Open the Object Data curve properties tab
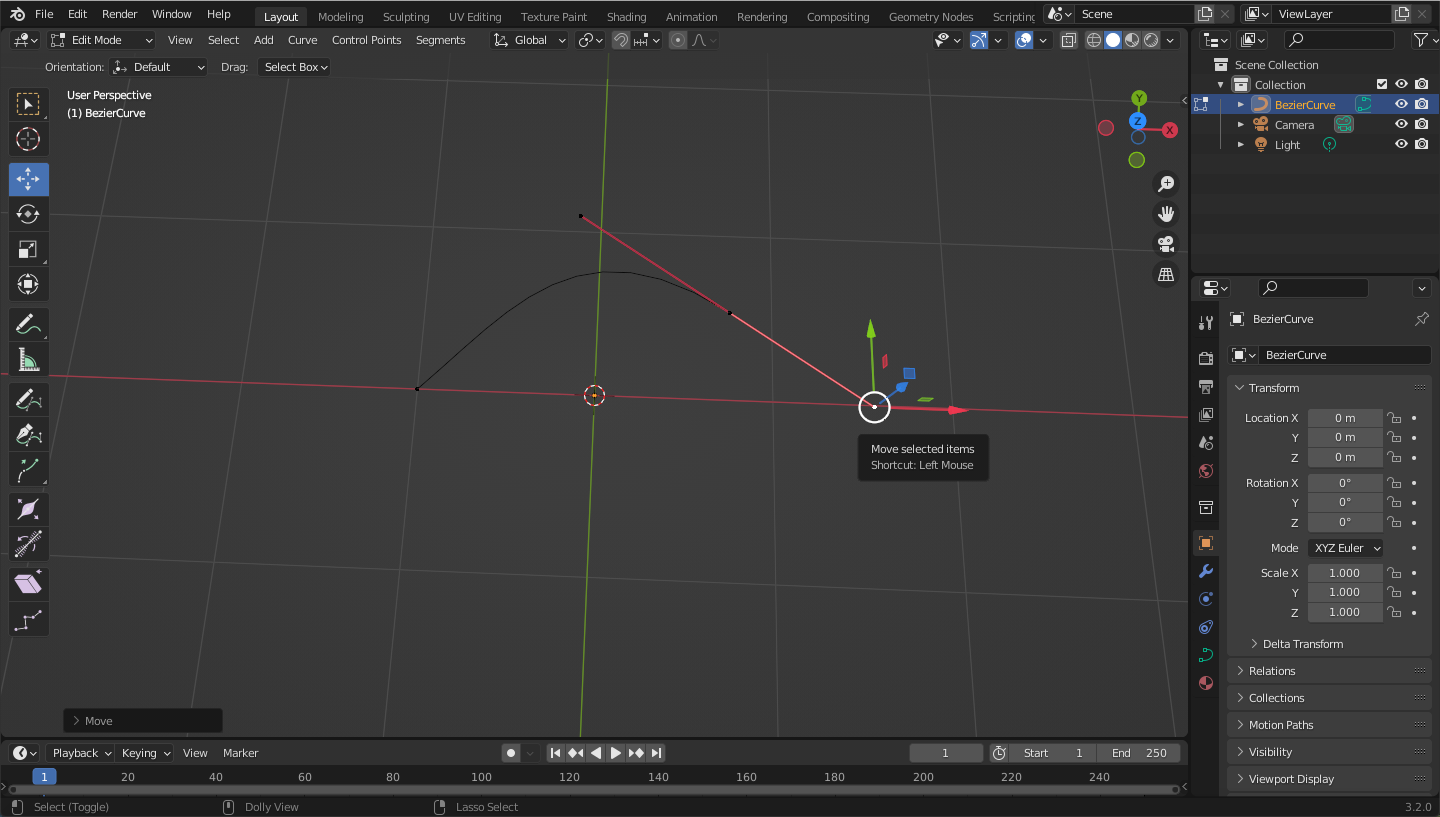Viewport: 1440px width, 817px height. (1206, 655)
